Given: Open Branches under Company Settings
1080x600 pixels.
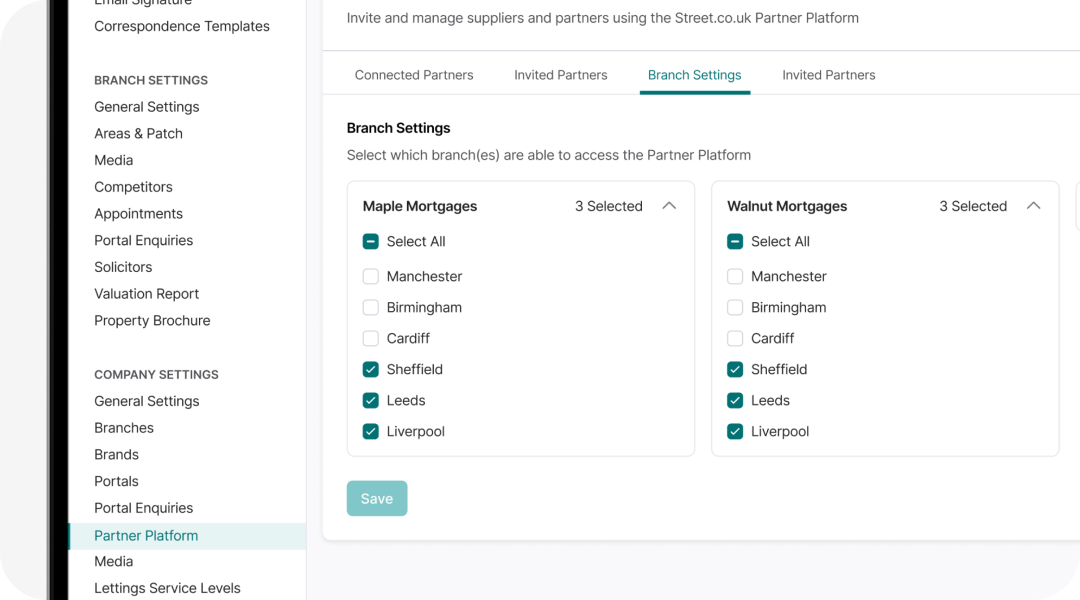Looking at the screenshot, I should (123, 427).
